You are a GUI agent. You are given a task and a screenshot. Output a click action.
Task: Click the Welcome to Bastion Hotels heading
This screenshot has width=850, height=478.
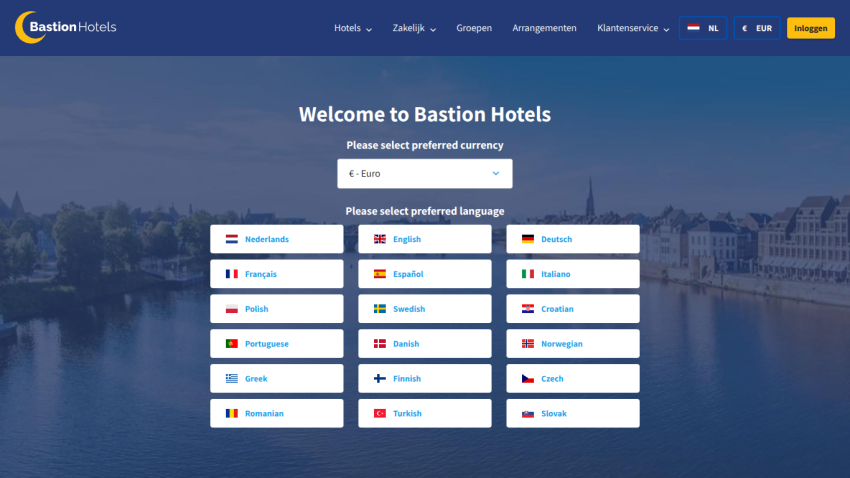tap(424, 114)
